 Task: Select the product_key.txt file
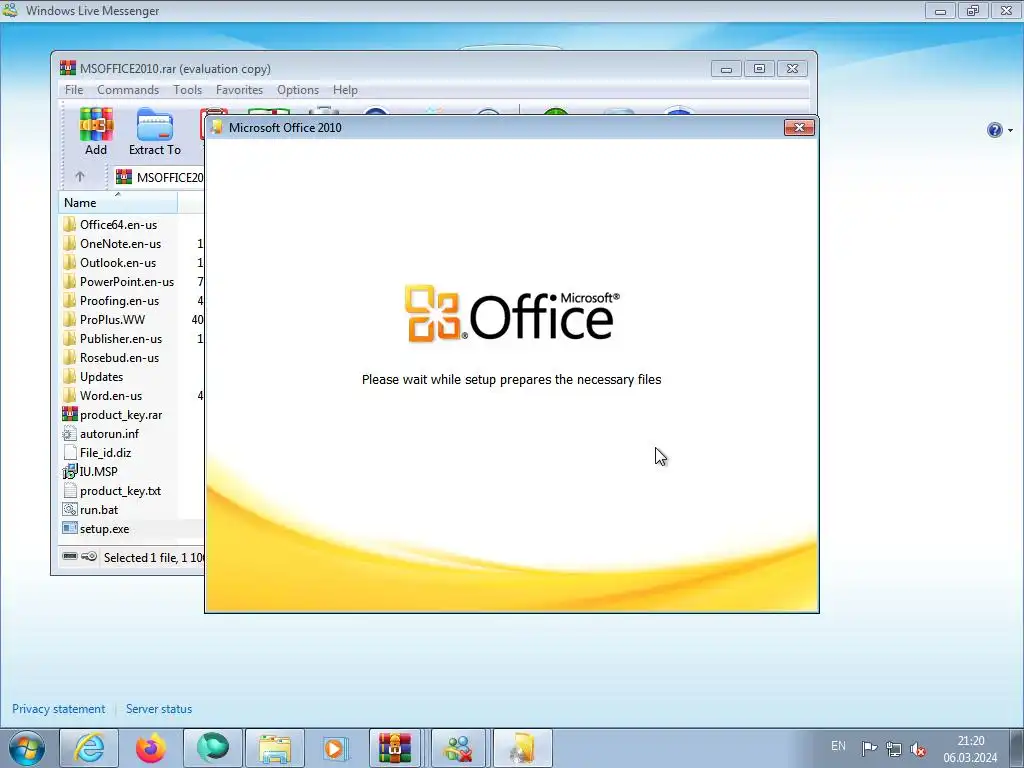(x=120, y=490)
